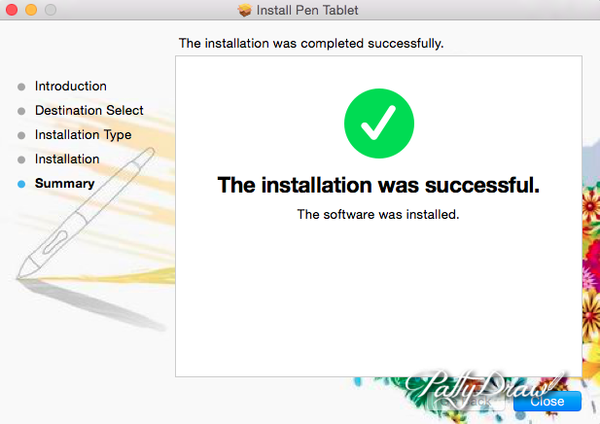Click the "Install Pen Tablet" window title

310,10
